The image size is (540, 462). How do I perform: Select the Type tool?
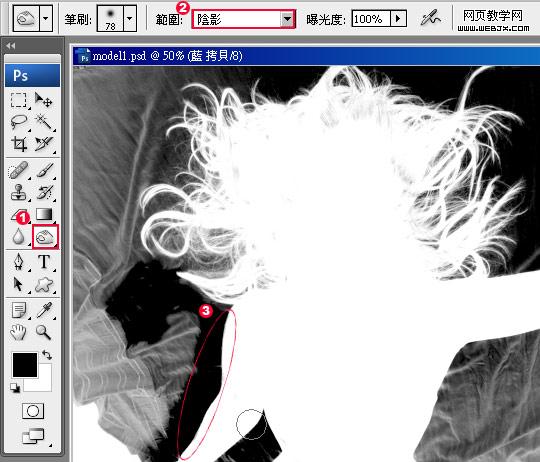pyautogui.click(x=44, y=262)
